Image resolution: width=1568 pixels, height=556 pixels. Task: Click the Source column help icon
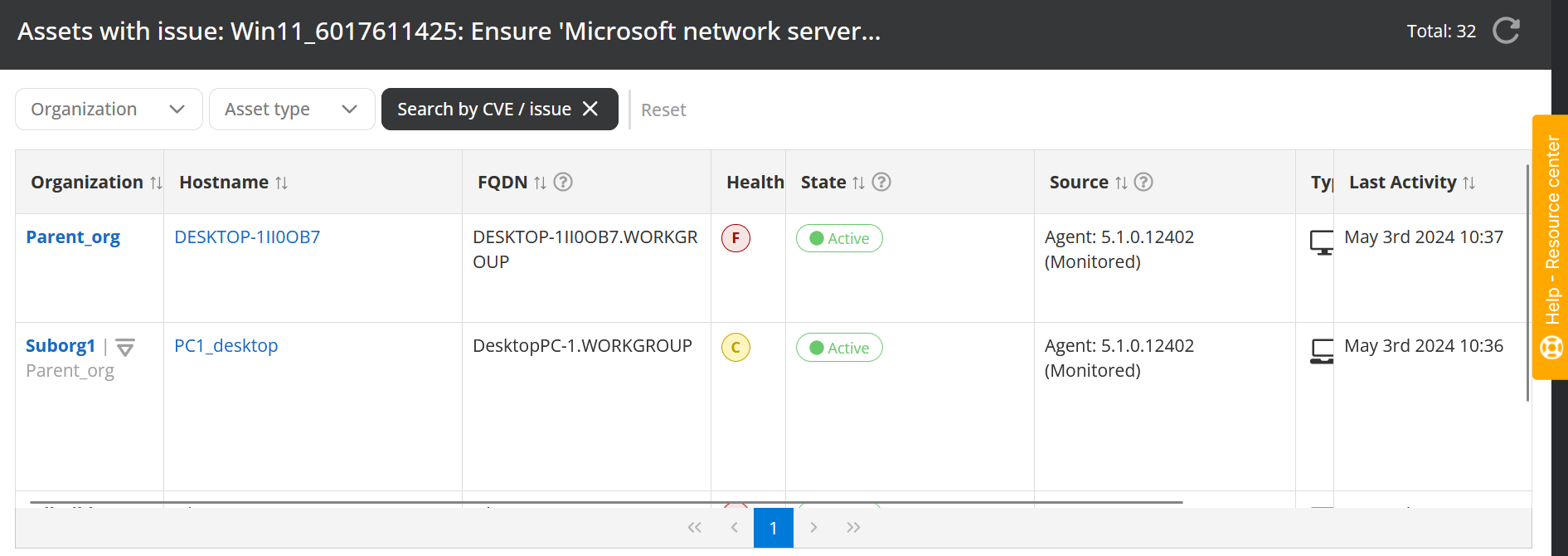point(1143,182)
